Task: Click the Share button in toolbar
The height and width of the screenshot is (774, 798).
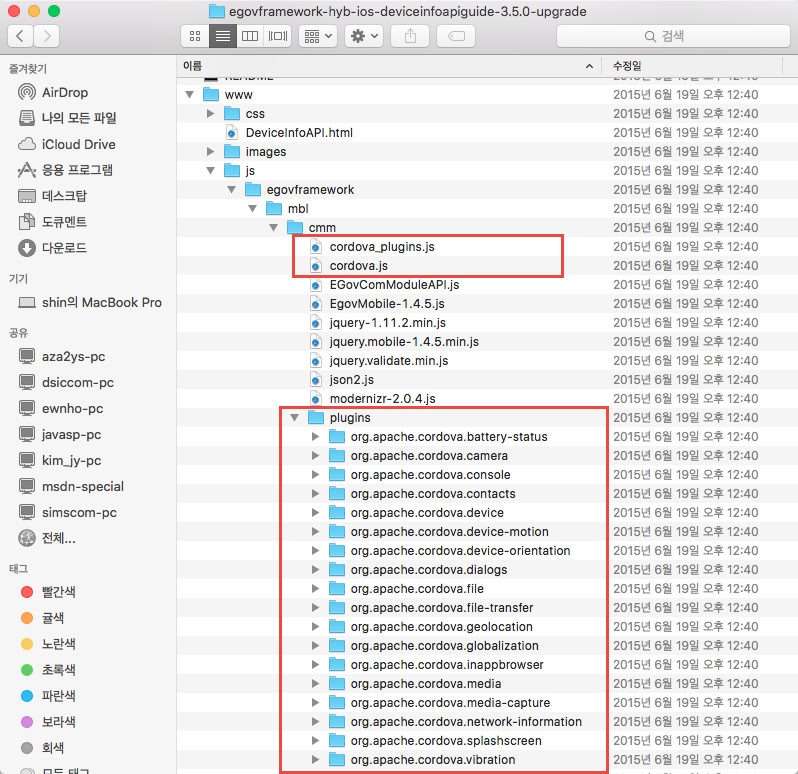Action: click(410, 36)
